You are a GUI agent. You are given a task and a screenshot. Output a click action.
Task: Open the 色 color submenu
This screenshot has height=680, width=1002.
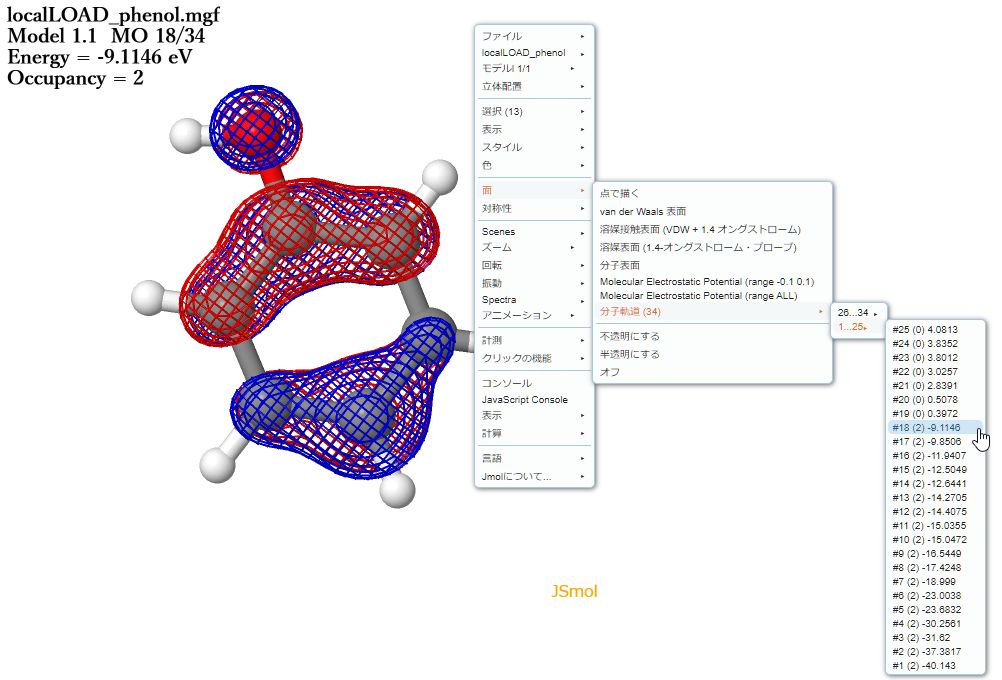click(486, 165)
